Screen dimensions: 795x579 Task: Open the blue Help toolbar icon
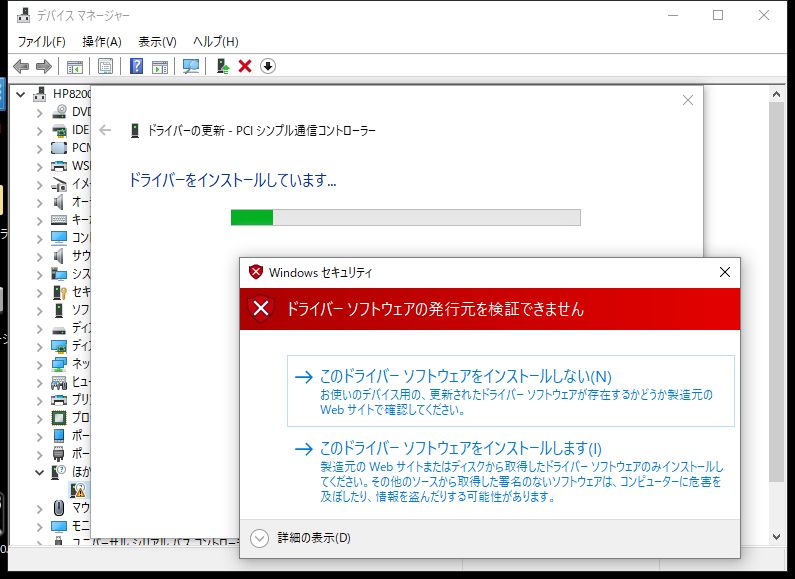(136, 66)
